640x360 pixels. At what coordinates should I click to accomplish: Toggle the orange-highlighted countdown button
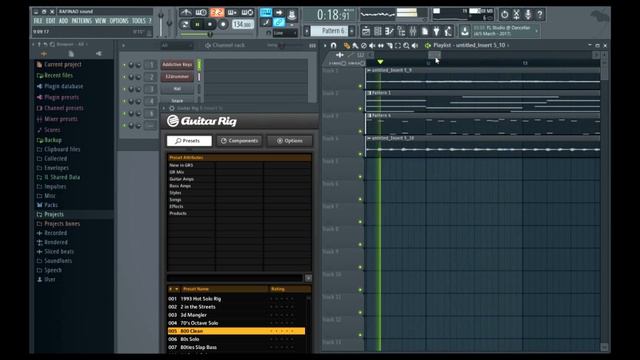tap(217, 13)
